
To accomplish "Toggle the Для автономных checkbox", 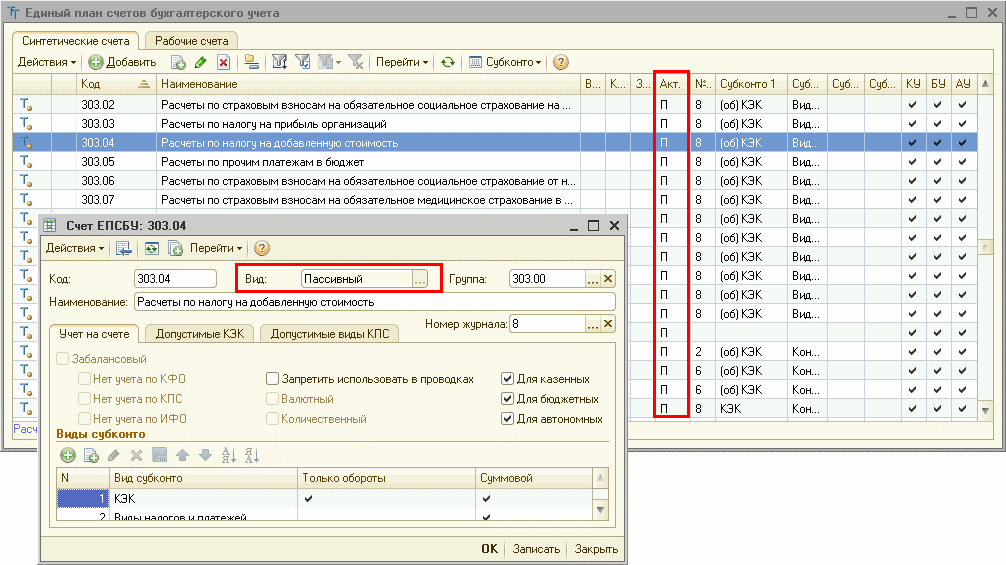I will [x=507, y=419].
